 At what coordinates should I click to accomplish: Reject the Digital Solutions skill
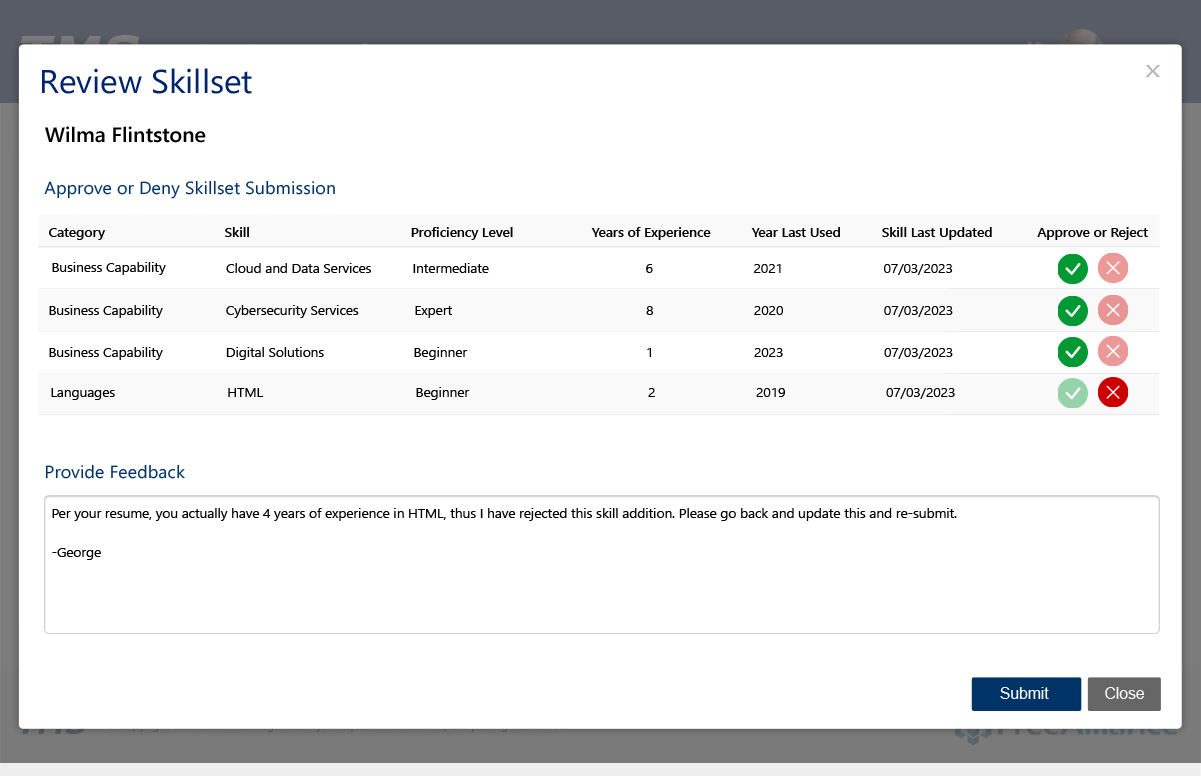pos(1112,352)
